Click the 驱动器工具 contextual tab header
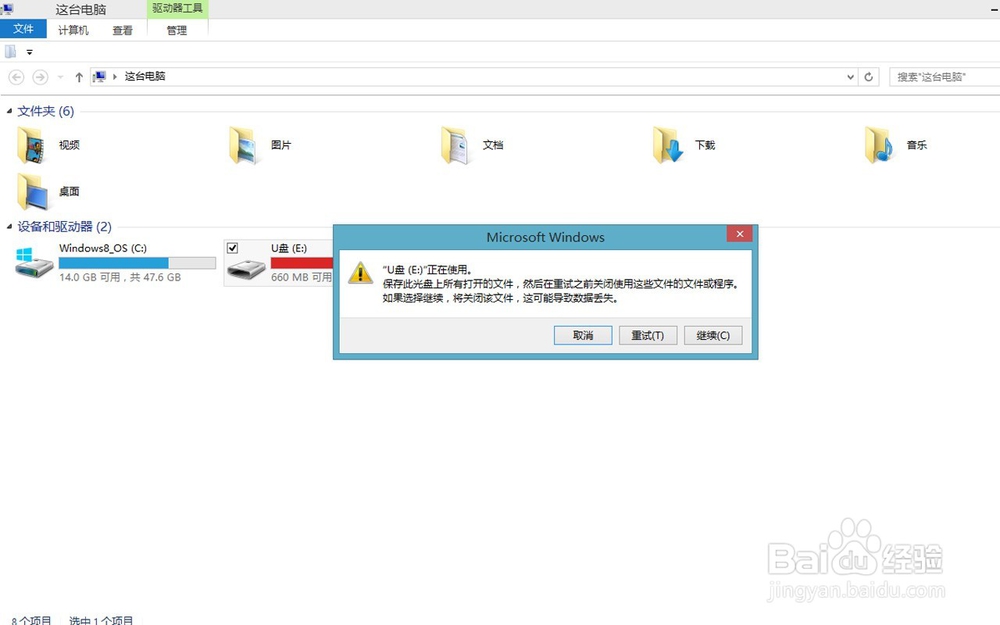The width and height of the screenshot is (1000, 625). (x=177, y=8)
